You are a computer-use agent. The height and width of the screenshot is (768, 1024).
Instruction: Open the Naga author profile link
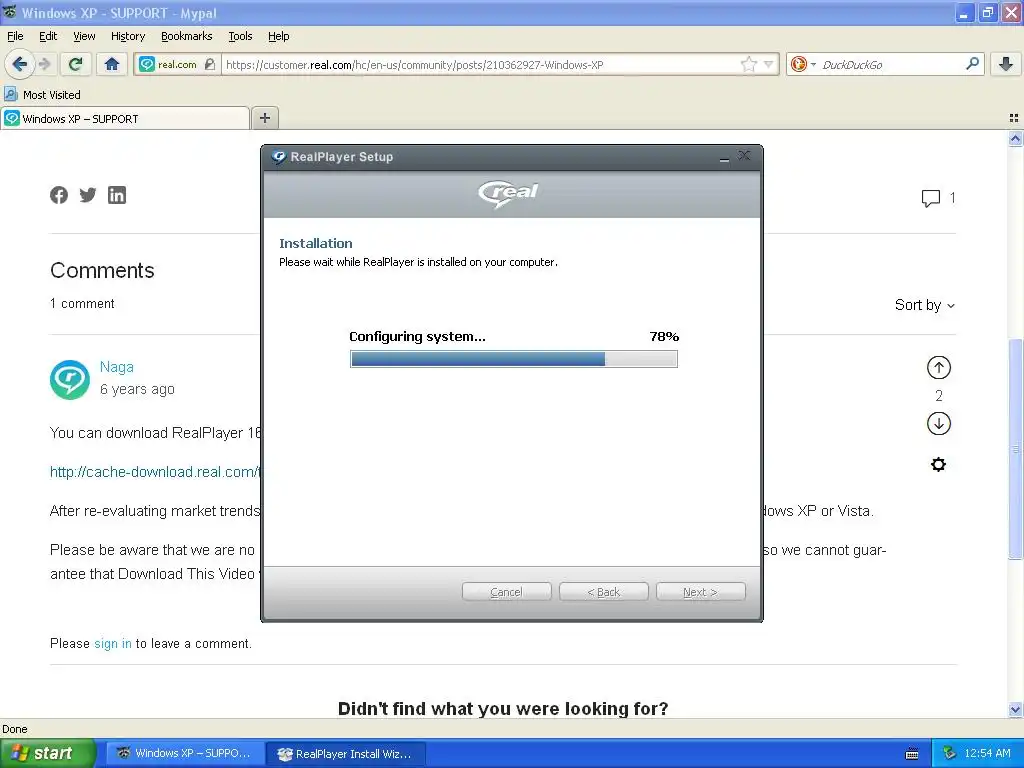116,367
